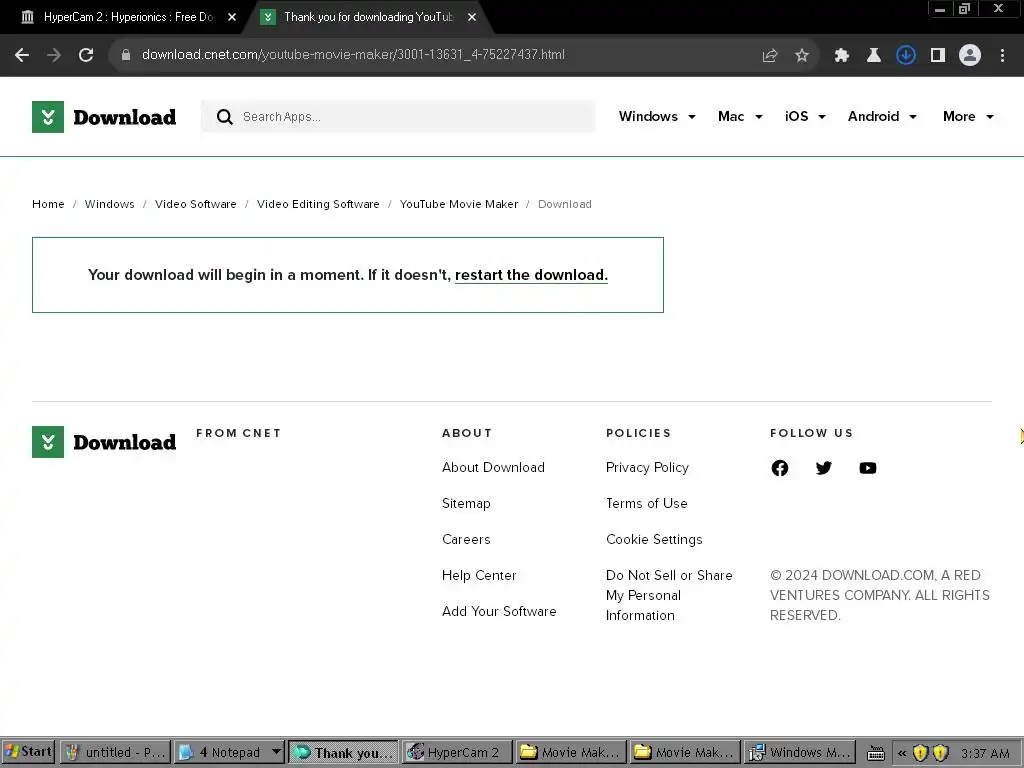Close the Thank you for downloading tab
The image size is (1024, 768).
tap(472, 18)
